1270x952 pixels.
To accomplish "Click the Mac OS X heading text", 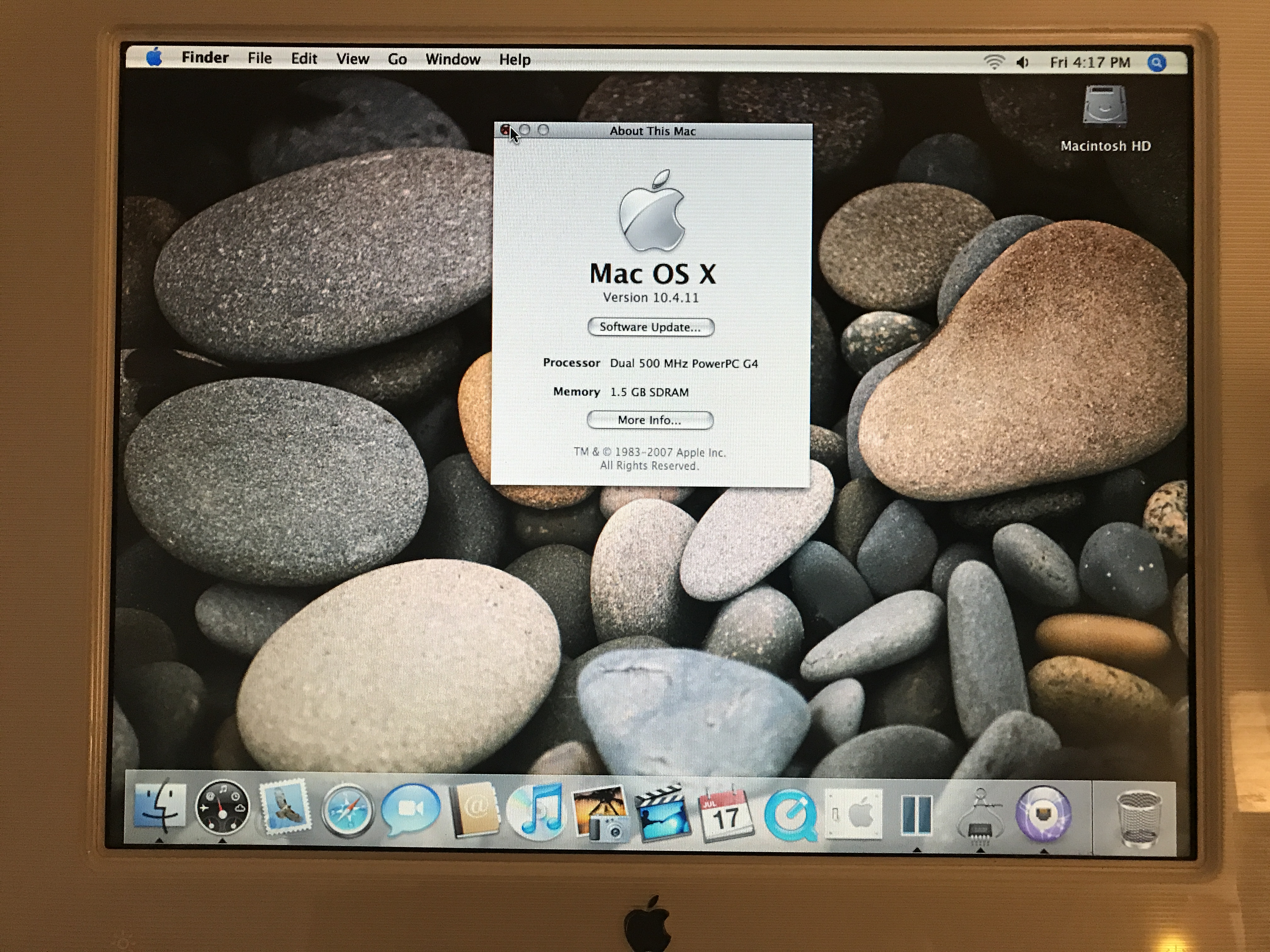I will pos(653,274).
